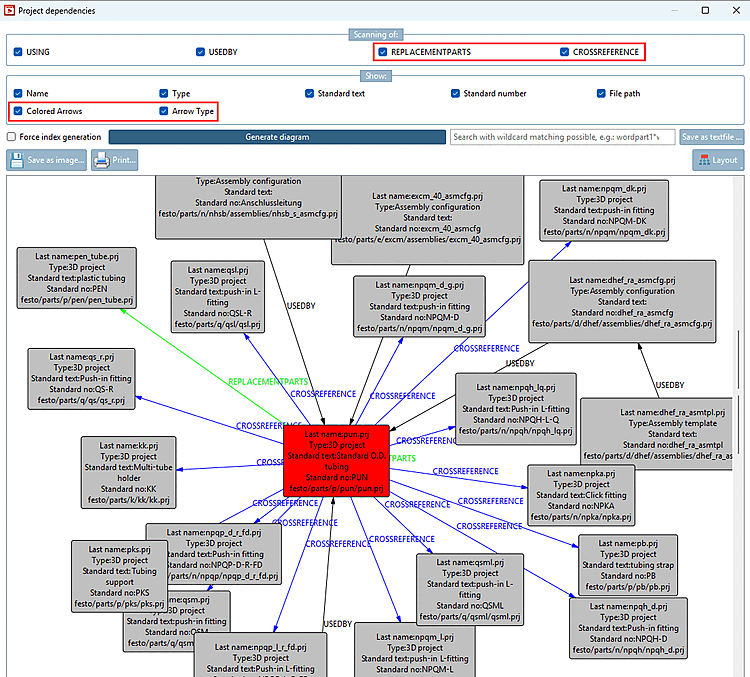
Task: Disable the Arrow Type option
Action: tap(164, 111)
